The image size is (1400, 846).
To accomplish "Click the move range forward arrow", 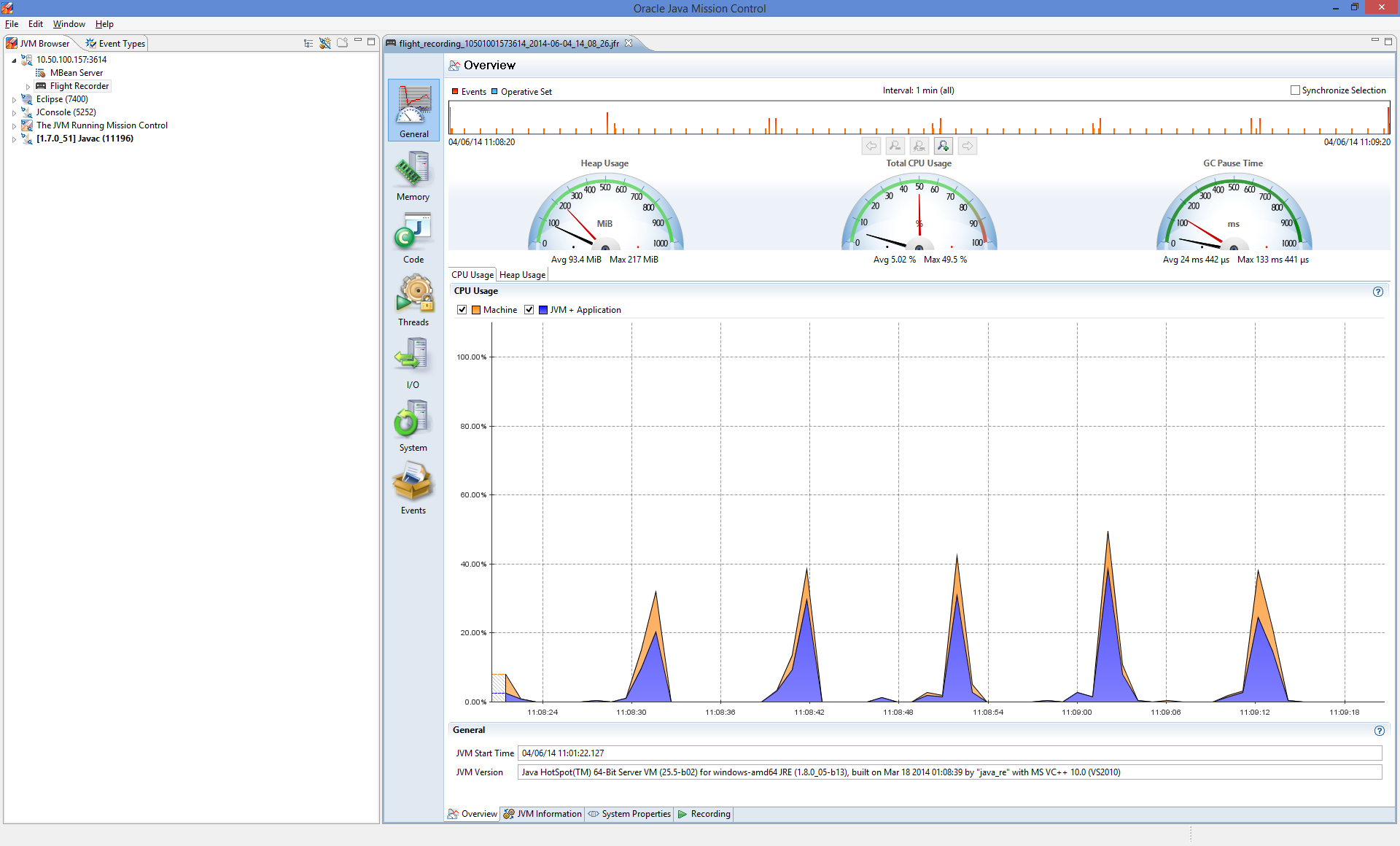I will (x=968, y=146).
